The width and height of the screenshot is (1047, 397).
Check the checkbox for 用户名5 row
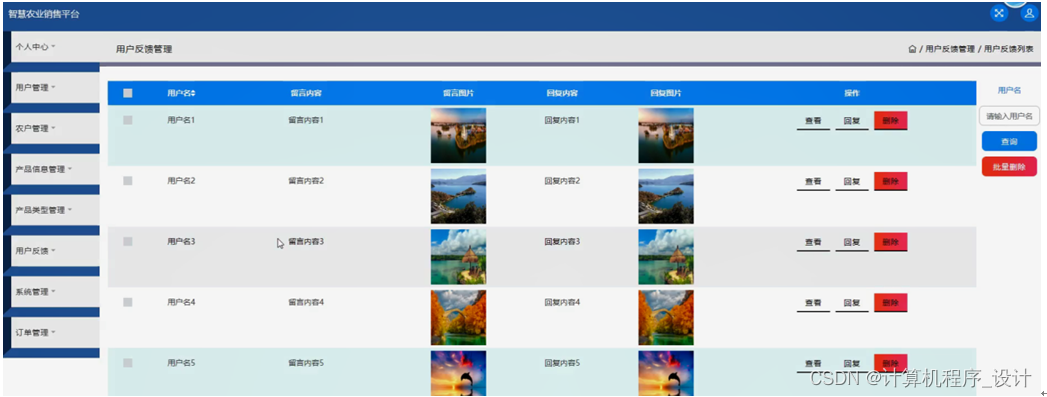pyautogui.click(x=128, y=363)
